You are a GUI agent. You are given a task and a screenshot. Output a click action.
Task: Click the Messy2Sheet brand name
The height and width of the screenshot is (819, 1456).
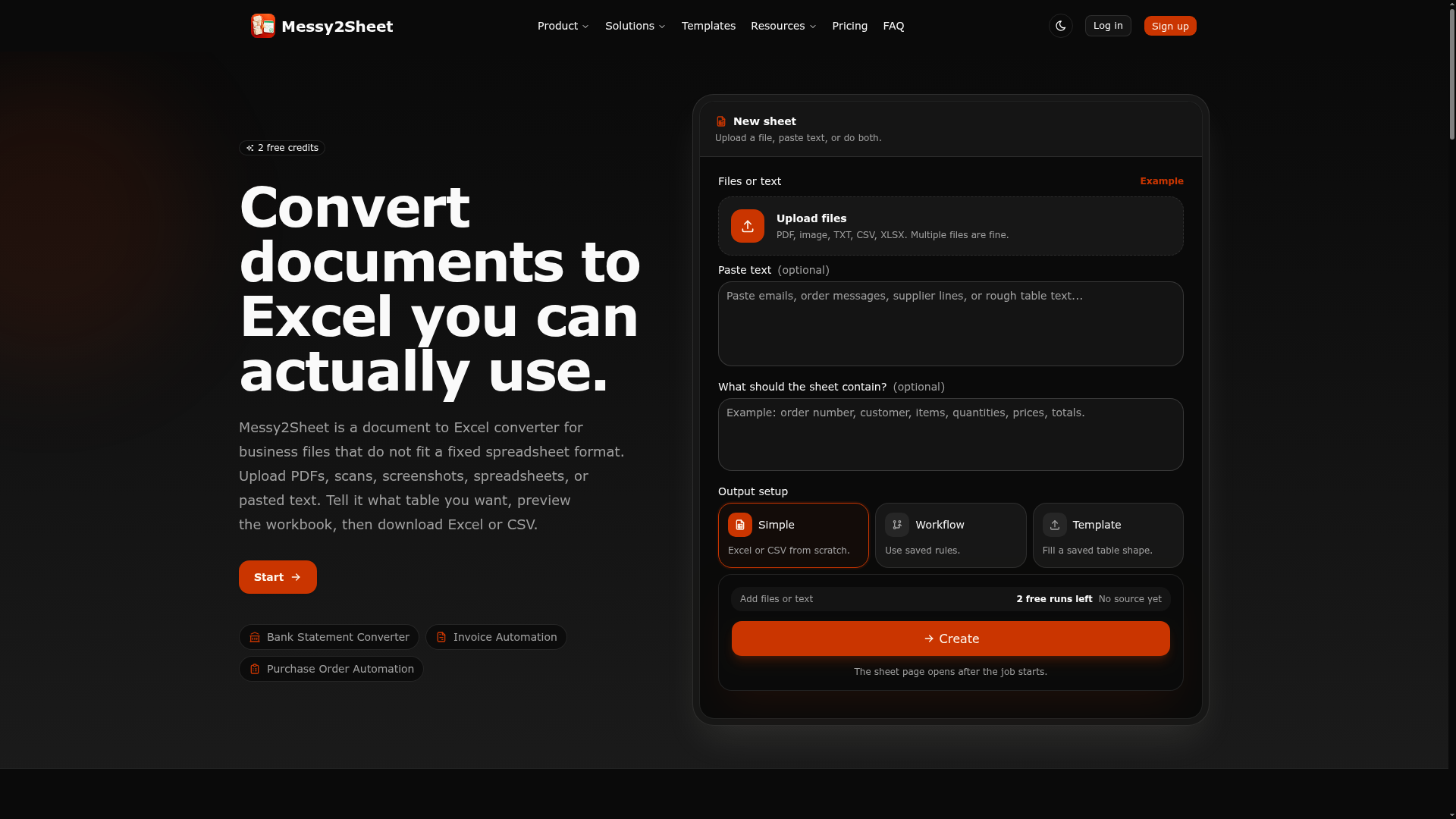tap(337, 27)
